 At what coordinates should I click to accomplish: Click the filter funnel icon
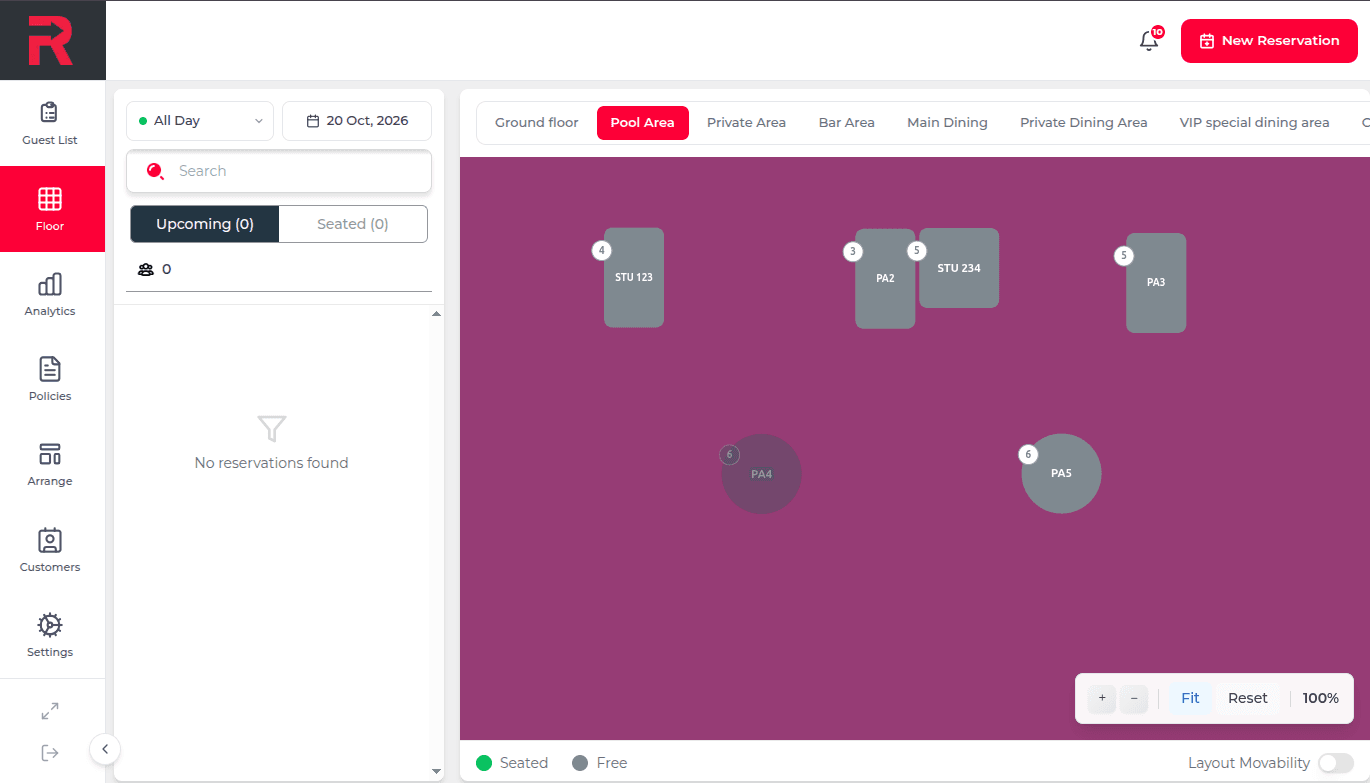pos(272,429)
